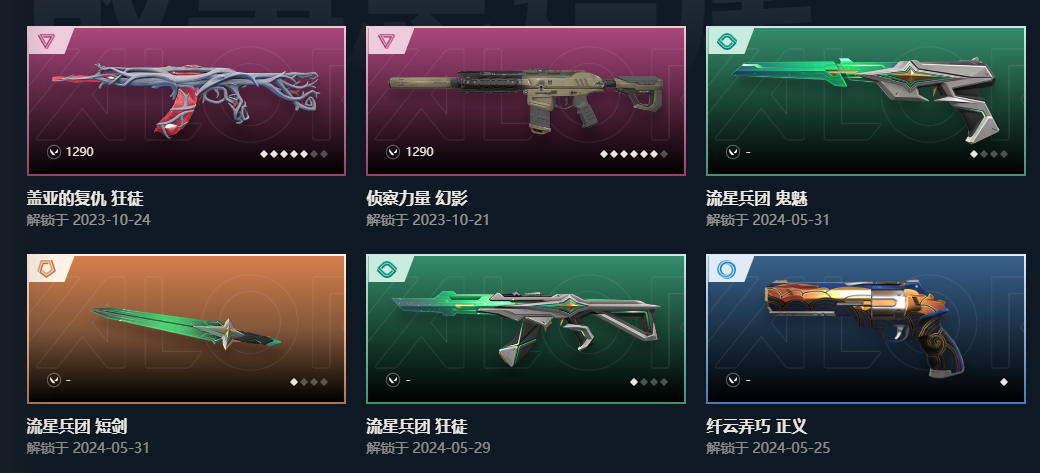Click the pink tier icon on 侦察力量 幻影 card

(385, 41)
